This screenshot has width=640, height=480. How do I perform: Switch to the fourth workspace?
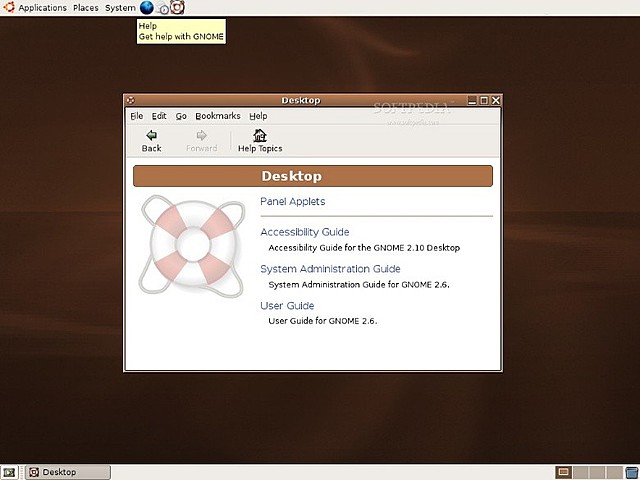[x=613, y=472]
